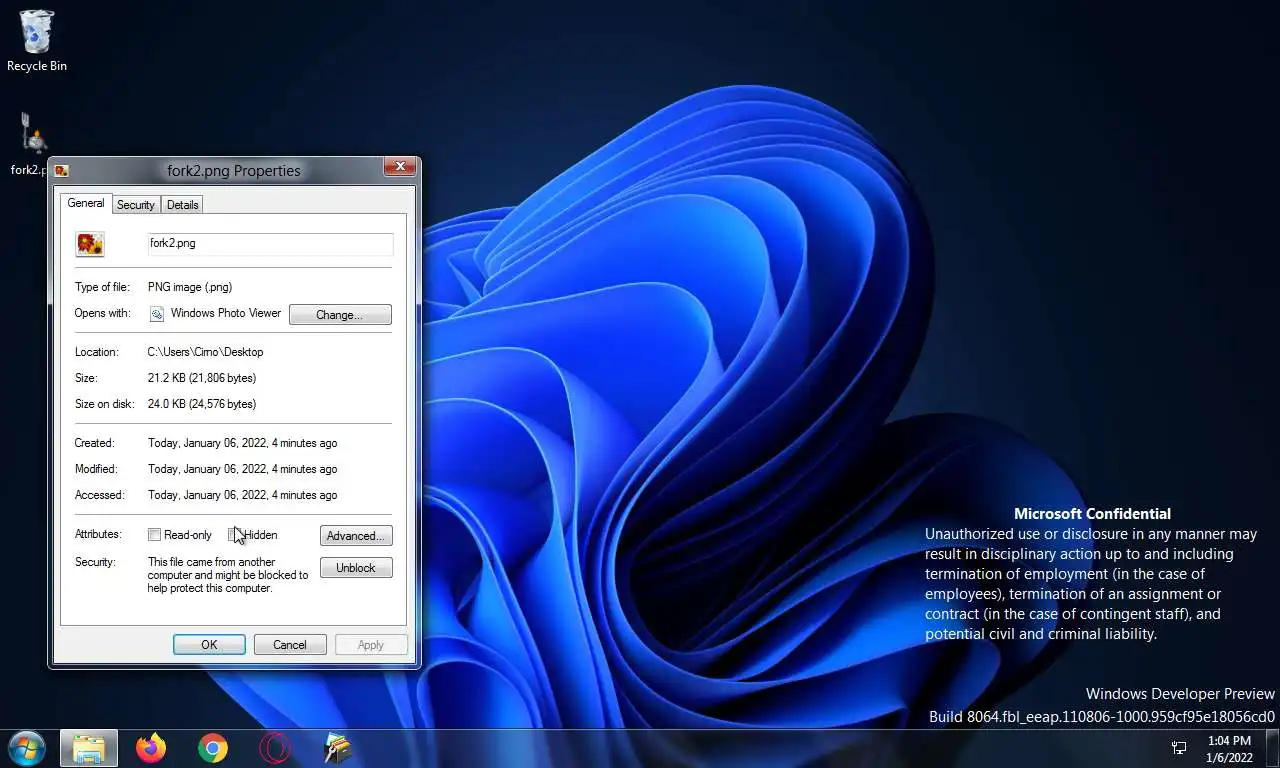Click the network status tray icon
Screen dimensions: 1280x768
1179,748
